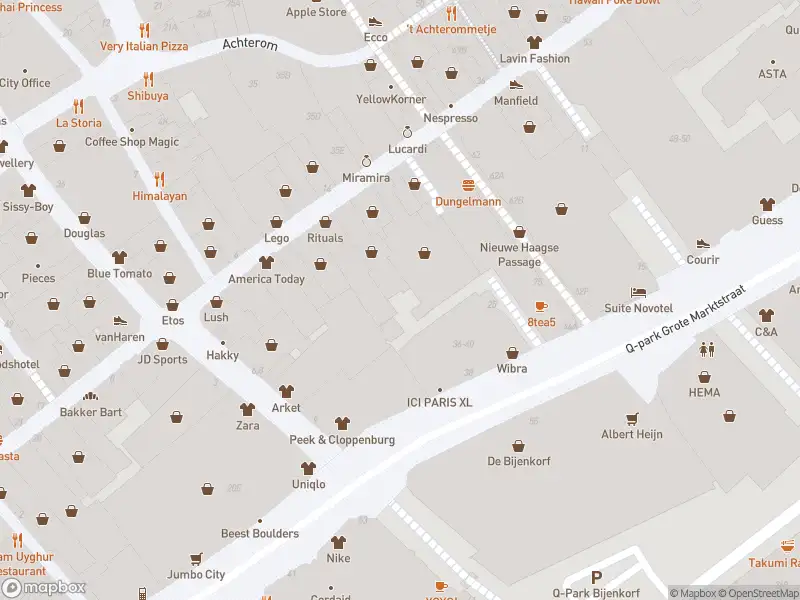This screenshot has height=600, width=800.
Task: Open the OpenStreetMap attribution link
Action: (x=758, y=593)
